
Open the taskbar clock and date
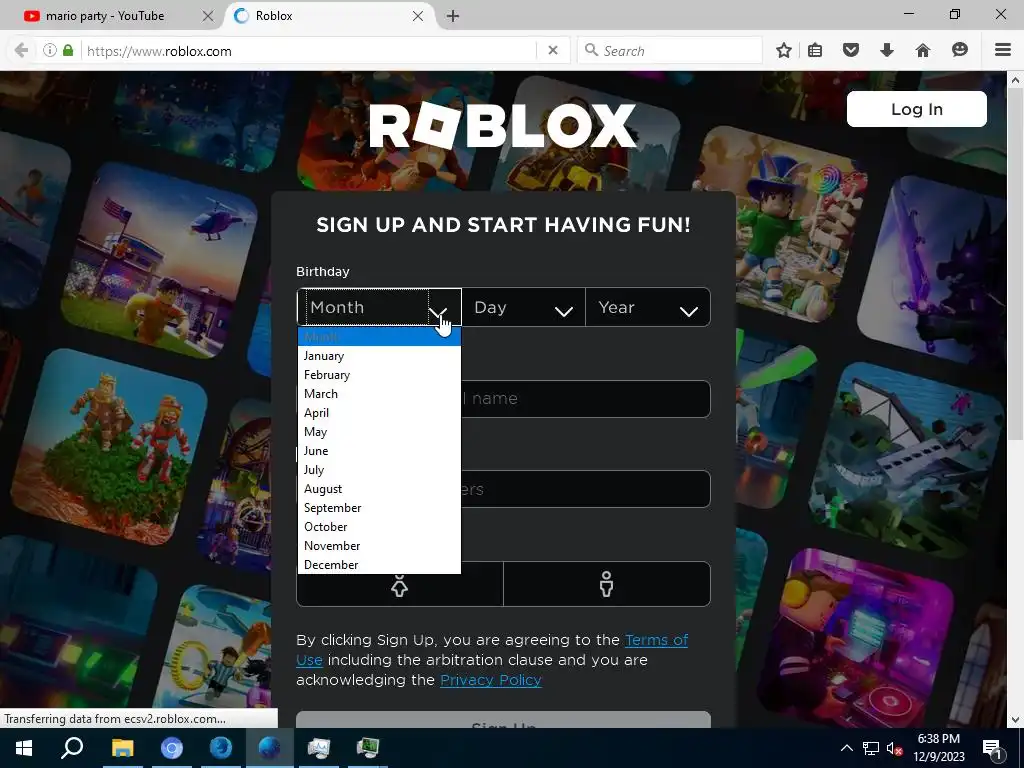pyautogui.click(x=939, y=748)
